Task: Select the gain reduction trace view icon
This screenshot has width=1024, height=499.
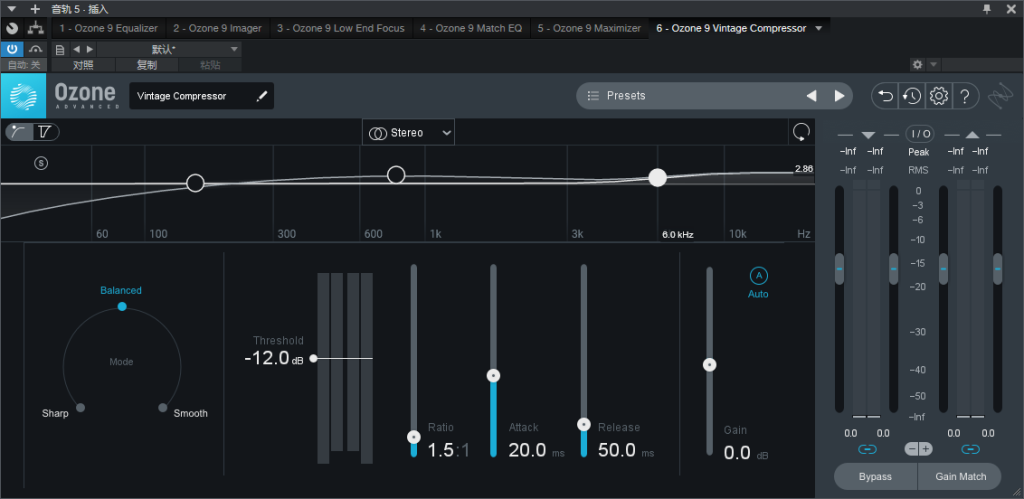Action: point(45,132)
